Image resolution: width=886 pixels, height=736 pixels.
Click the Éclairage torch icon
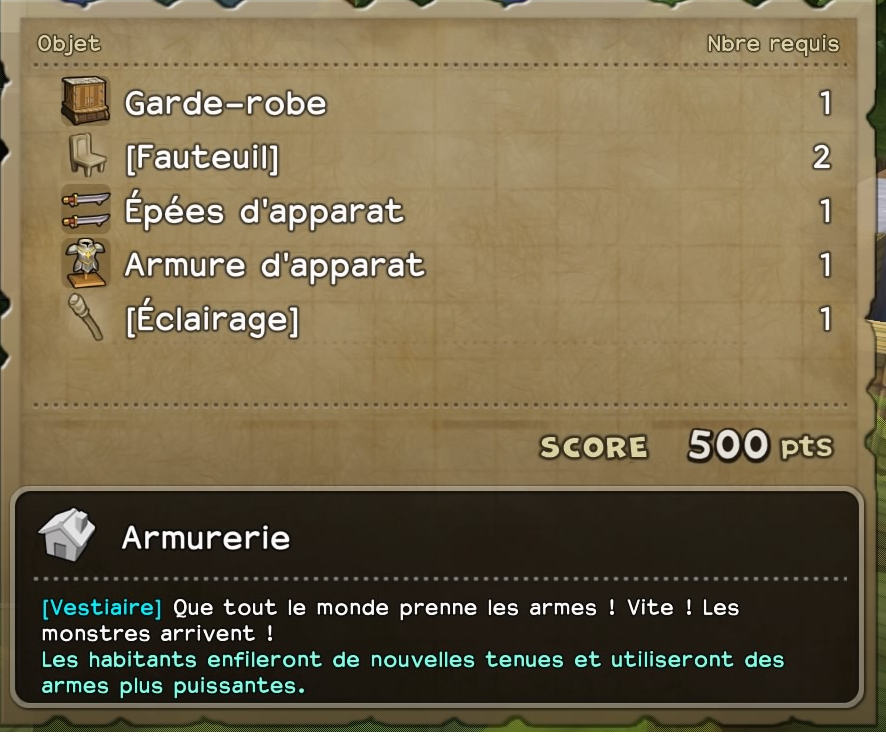coord(86,317)
